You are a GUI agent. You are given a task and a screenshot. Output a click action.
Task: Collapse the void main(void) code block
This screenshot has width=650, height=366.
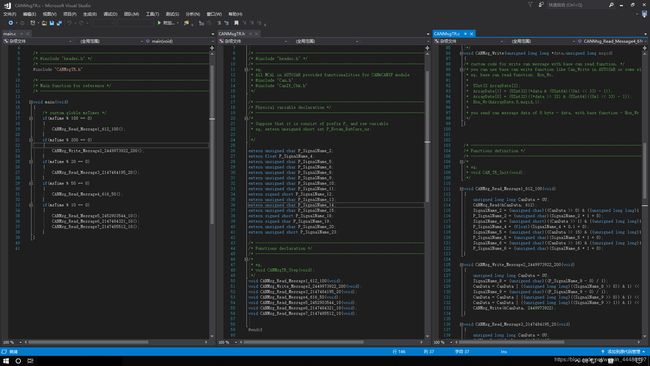point(31,102)
